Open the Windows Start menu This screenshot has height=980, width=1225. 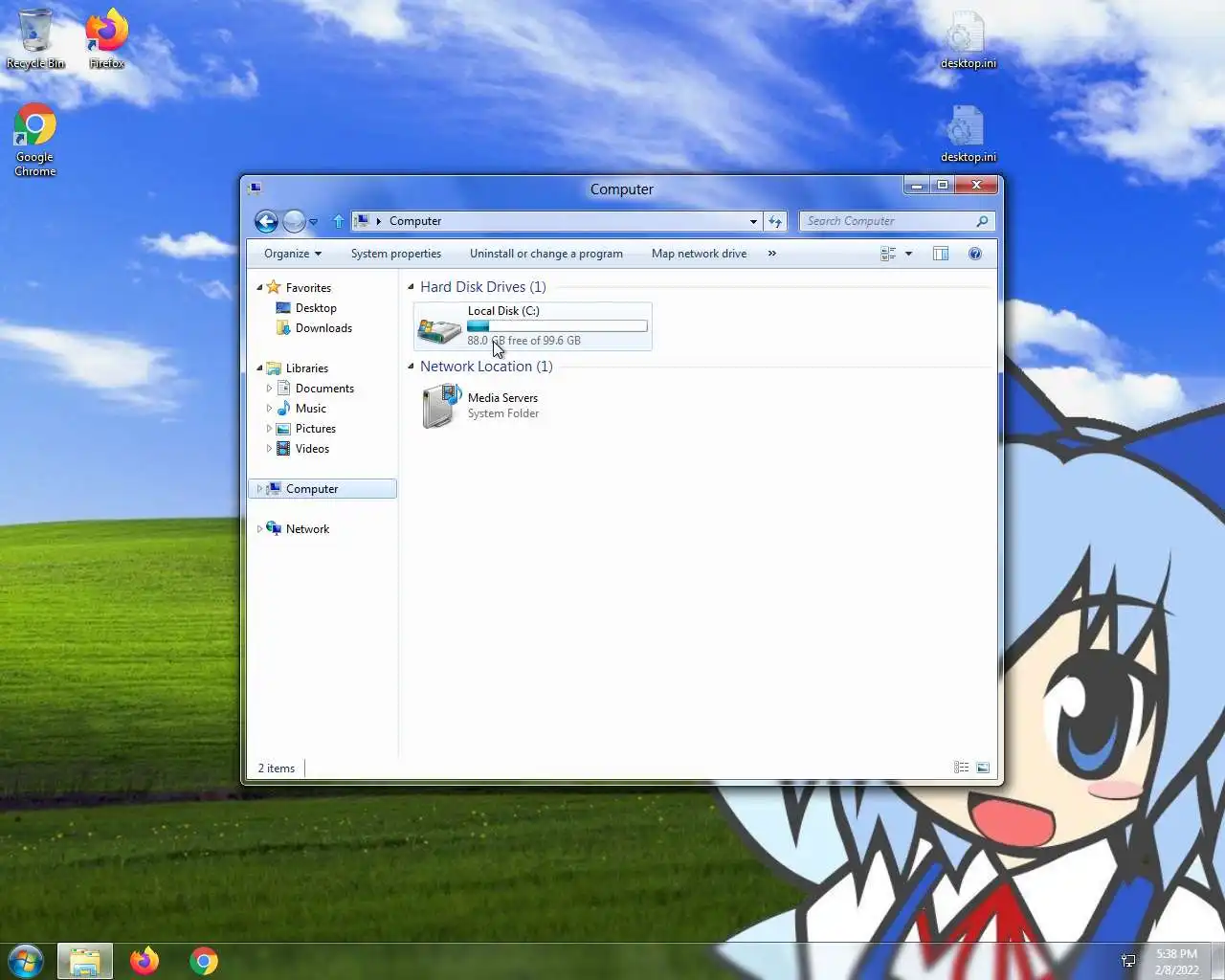(x=26, y=961)
